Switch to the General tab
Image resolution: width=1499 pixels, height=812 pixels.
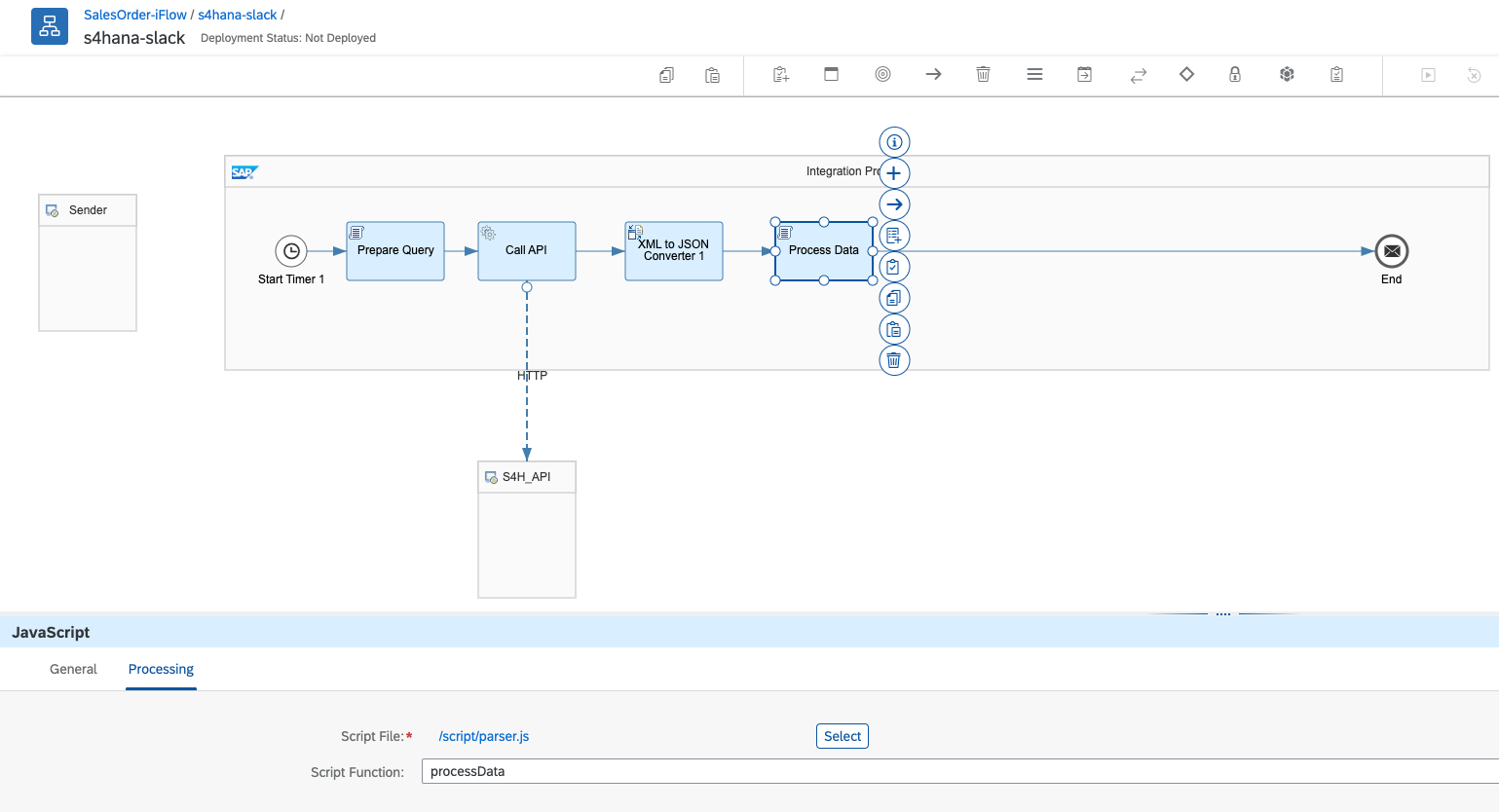(x=73, y=669)
